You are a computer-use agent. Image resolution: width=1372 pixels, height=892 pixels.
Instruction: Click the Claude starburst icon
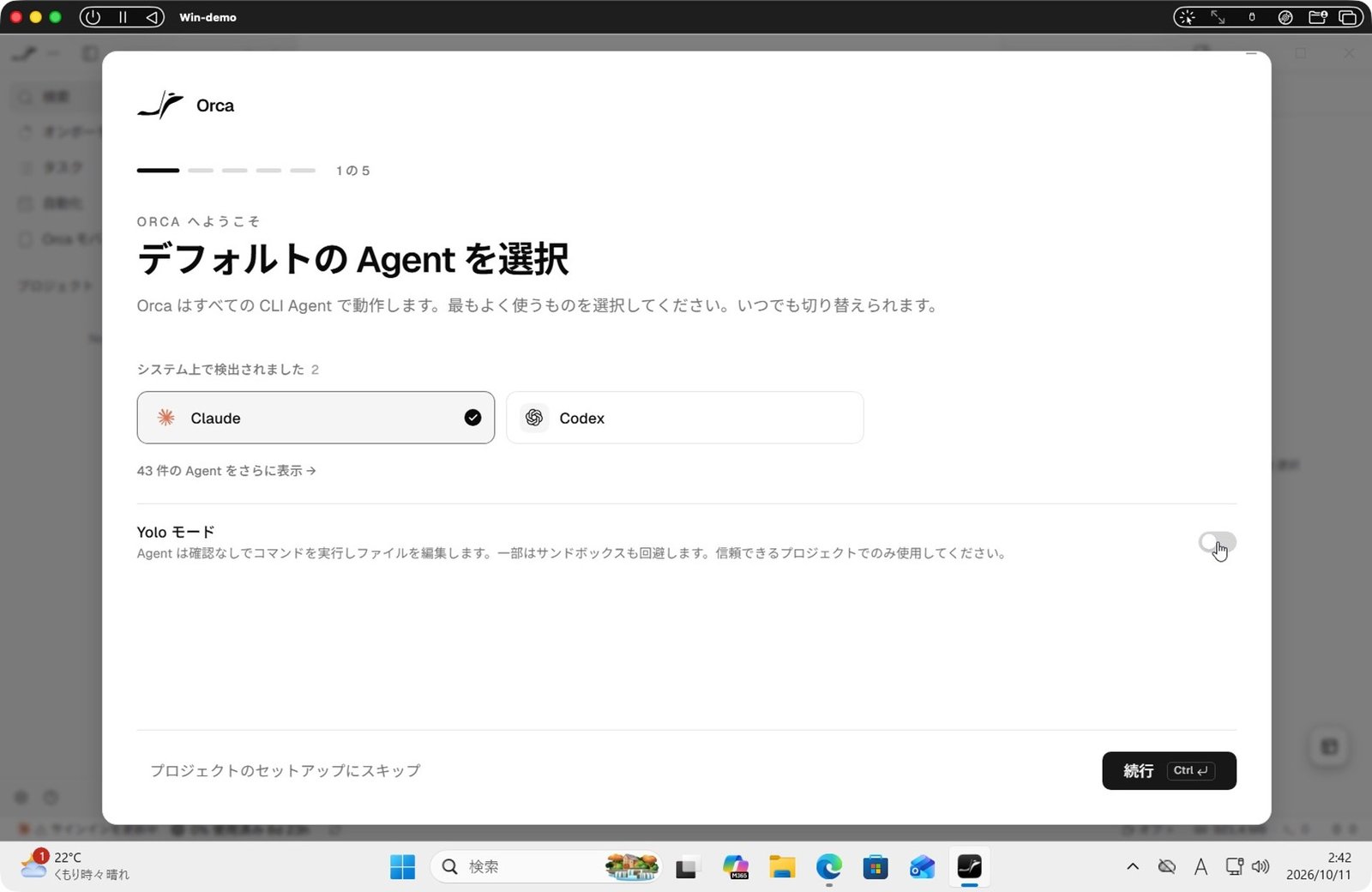coord(165,418)
